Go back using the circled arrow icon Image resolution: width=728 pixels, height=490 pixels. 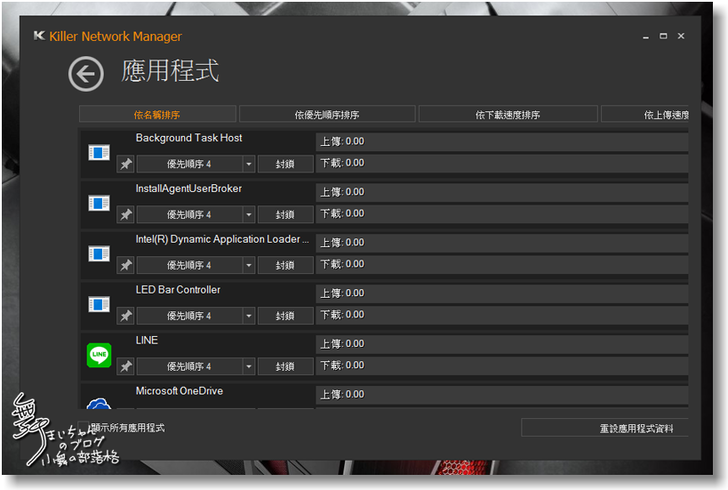tap(86, 74)
